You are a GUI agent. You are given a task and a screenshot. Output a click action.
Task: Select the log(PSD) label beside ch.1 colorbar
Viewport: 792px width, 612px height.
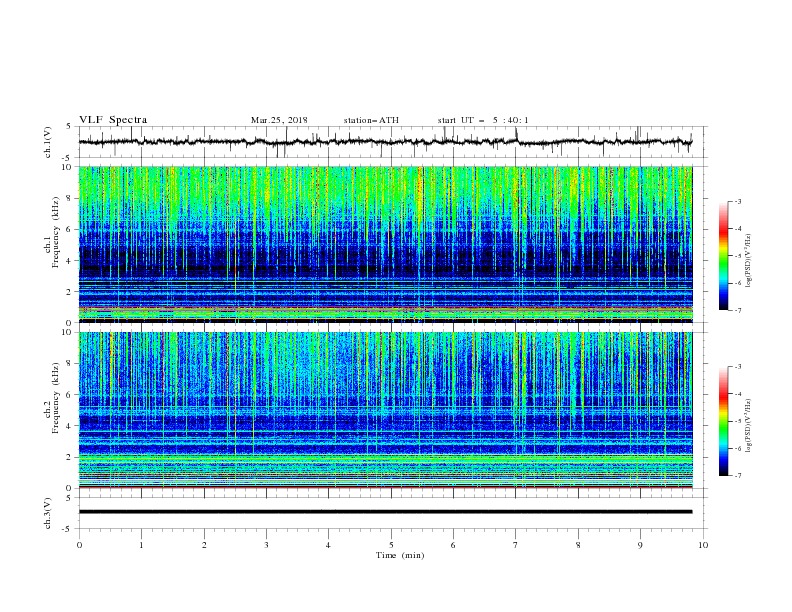pos(748,261)
